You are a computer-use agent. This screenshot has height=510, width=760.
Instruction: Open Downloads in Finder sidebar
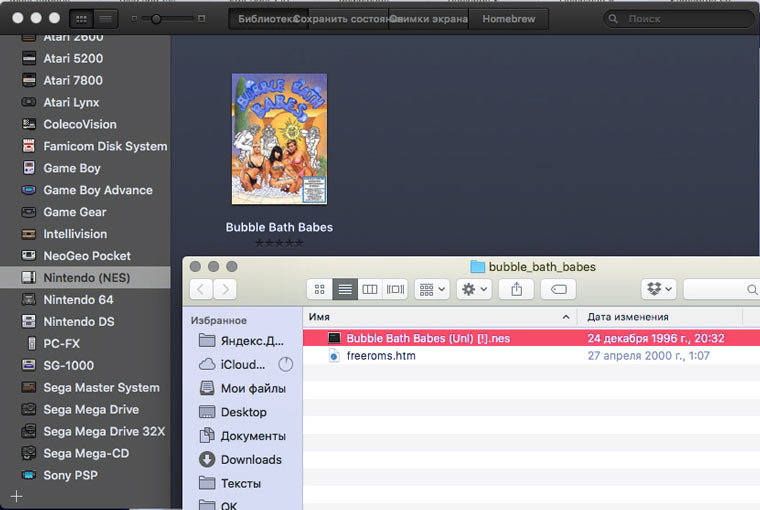click(x=240, y=460)
